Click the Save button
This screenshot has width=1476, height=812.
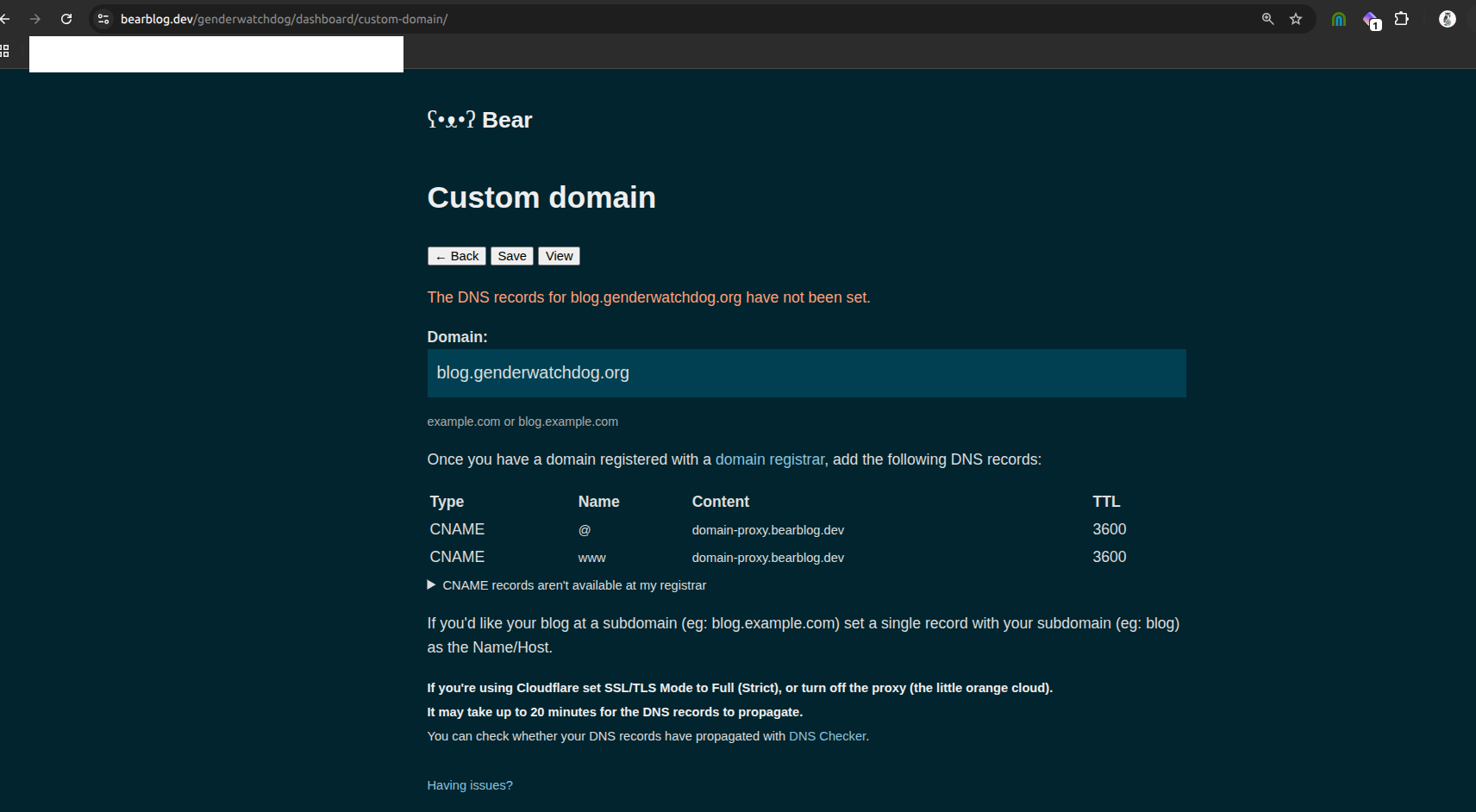pos(512,255)
